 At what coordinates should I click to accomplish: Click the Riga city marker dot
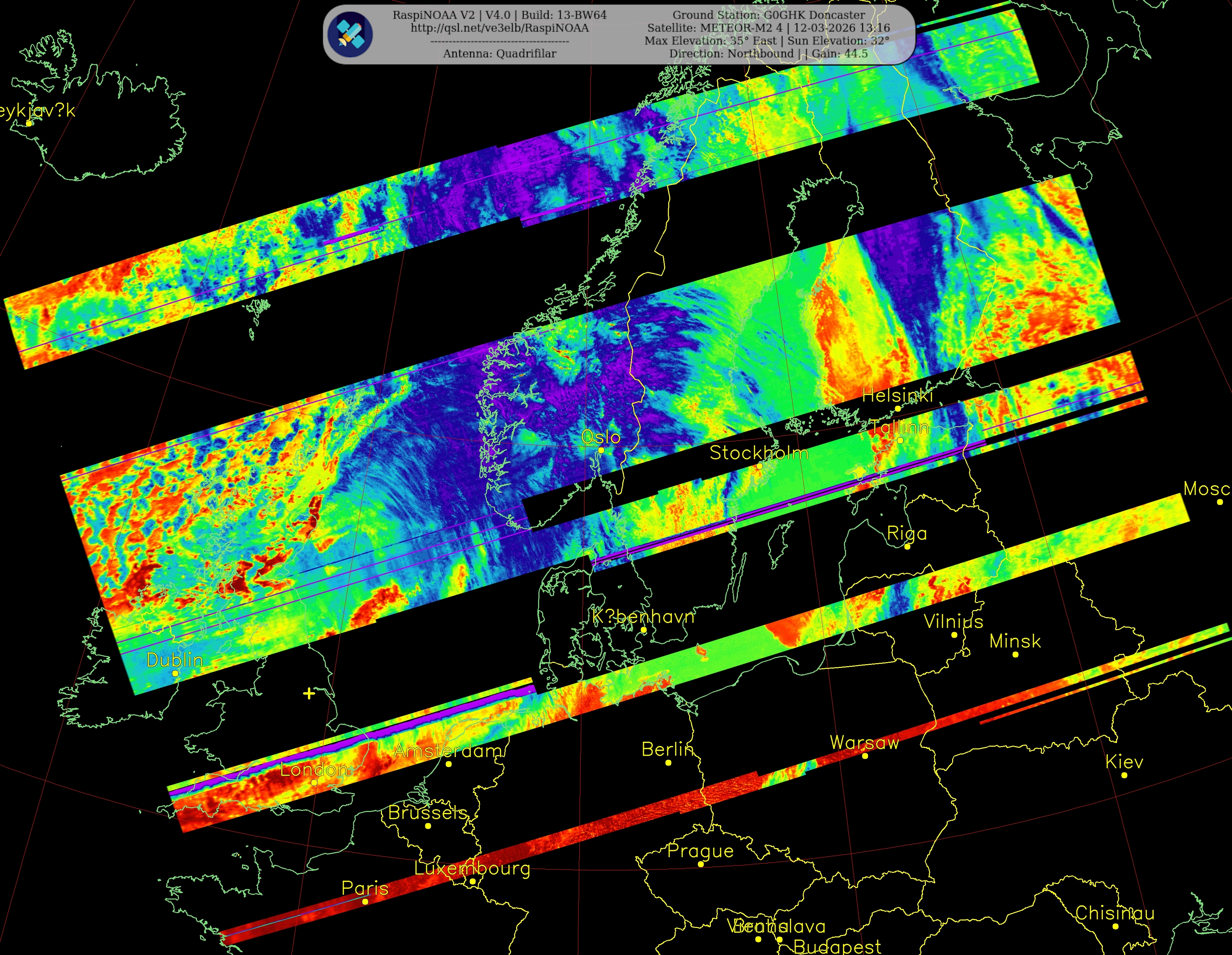(907, 546)
